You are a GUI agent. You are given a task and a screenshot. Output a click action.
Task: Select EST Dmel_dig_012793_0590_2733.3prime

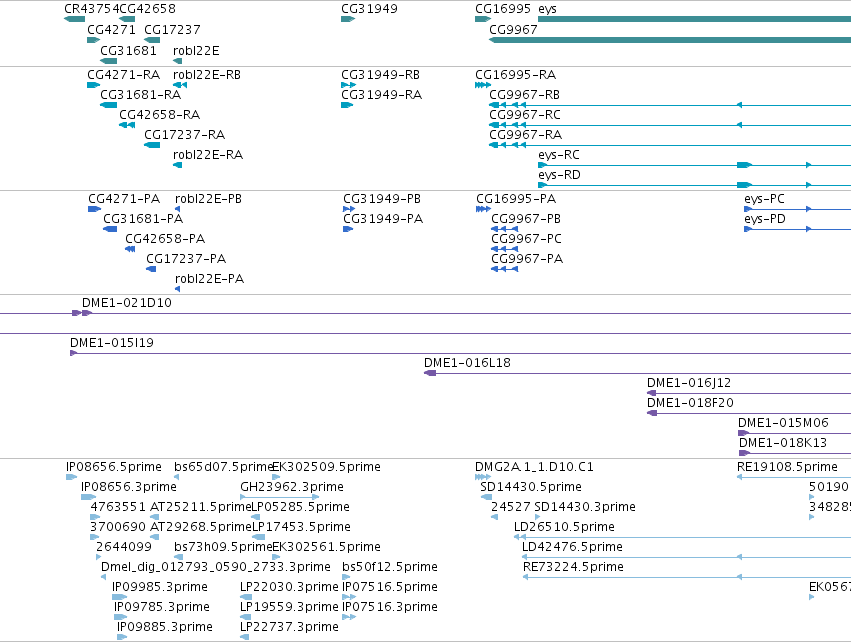click(216, 568)
